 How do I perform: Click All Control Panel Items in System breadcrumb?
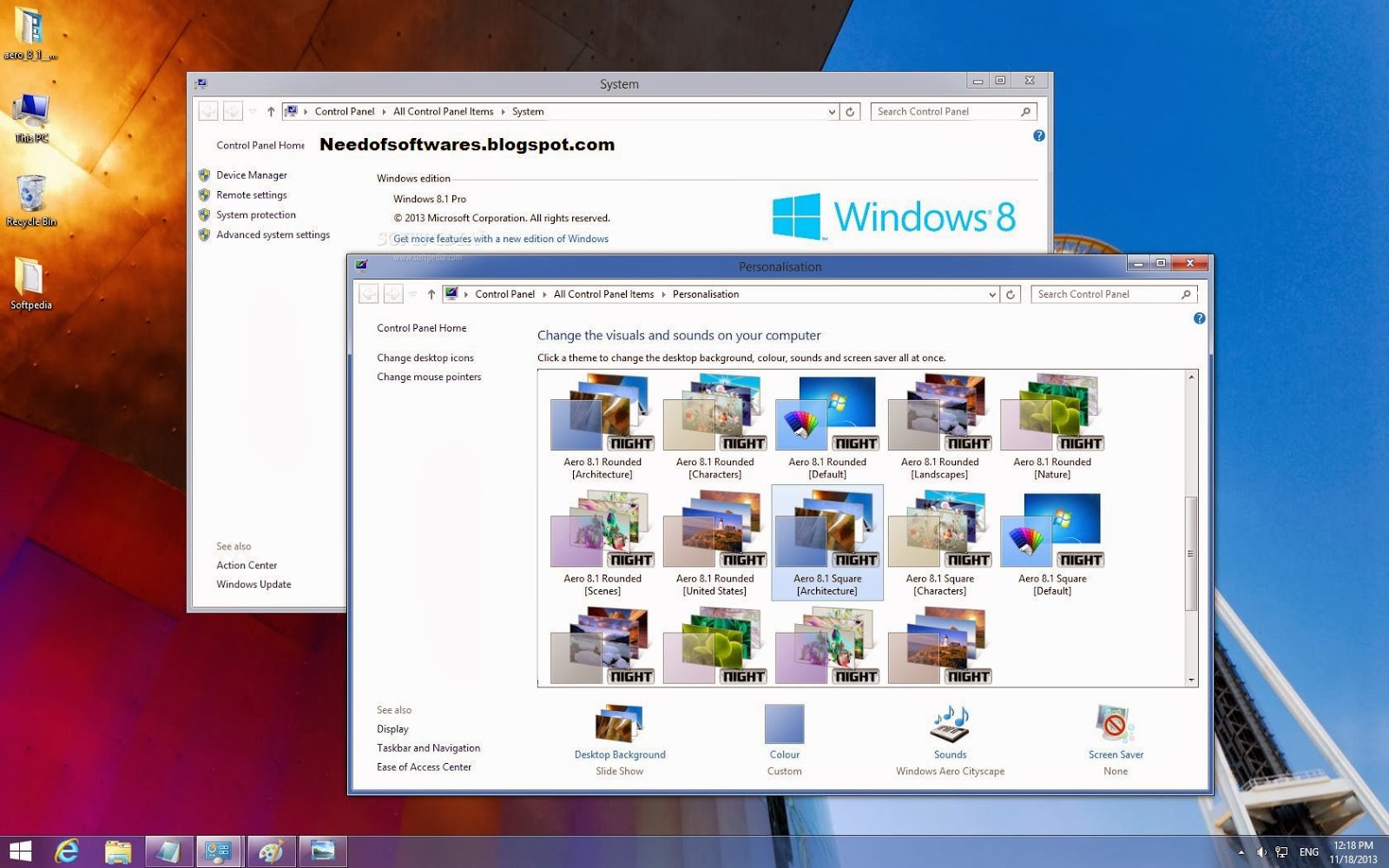(x=443, y=111)
